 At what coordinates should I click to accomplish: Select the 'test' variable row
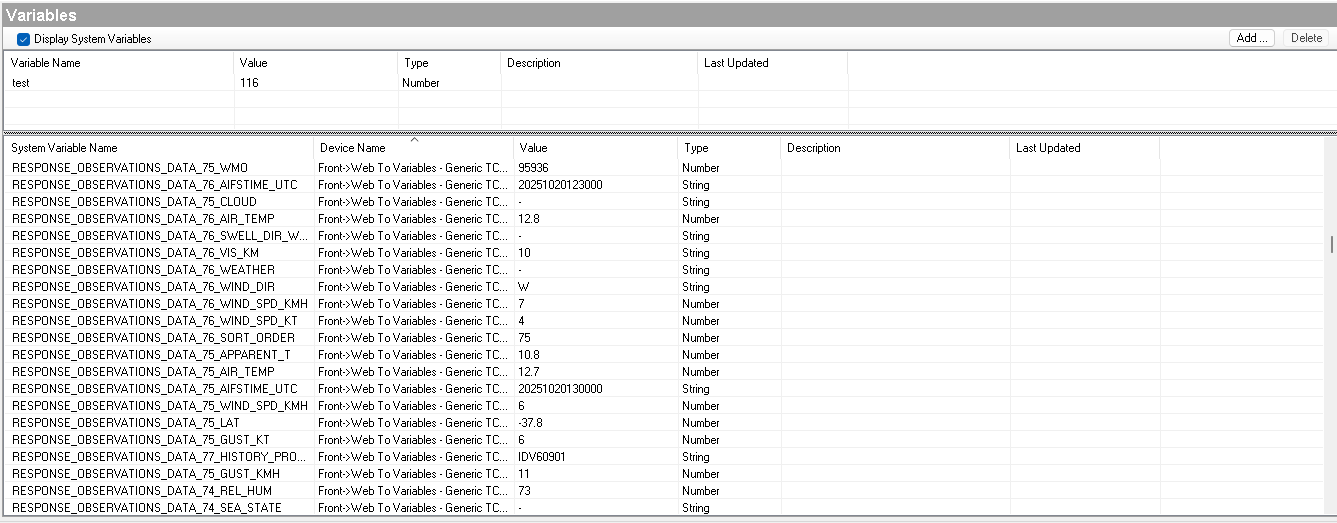coord(21,83)
